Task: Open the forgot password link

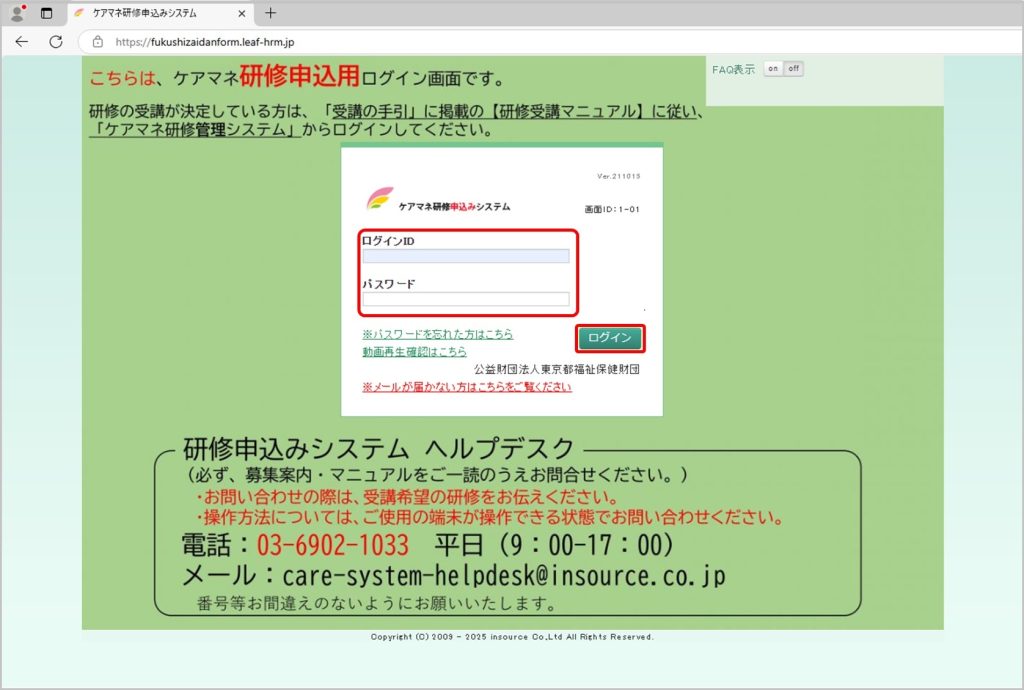Action: click(x=438, y=334)
